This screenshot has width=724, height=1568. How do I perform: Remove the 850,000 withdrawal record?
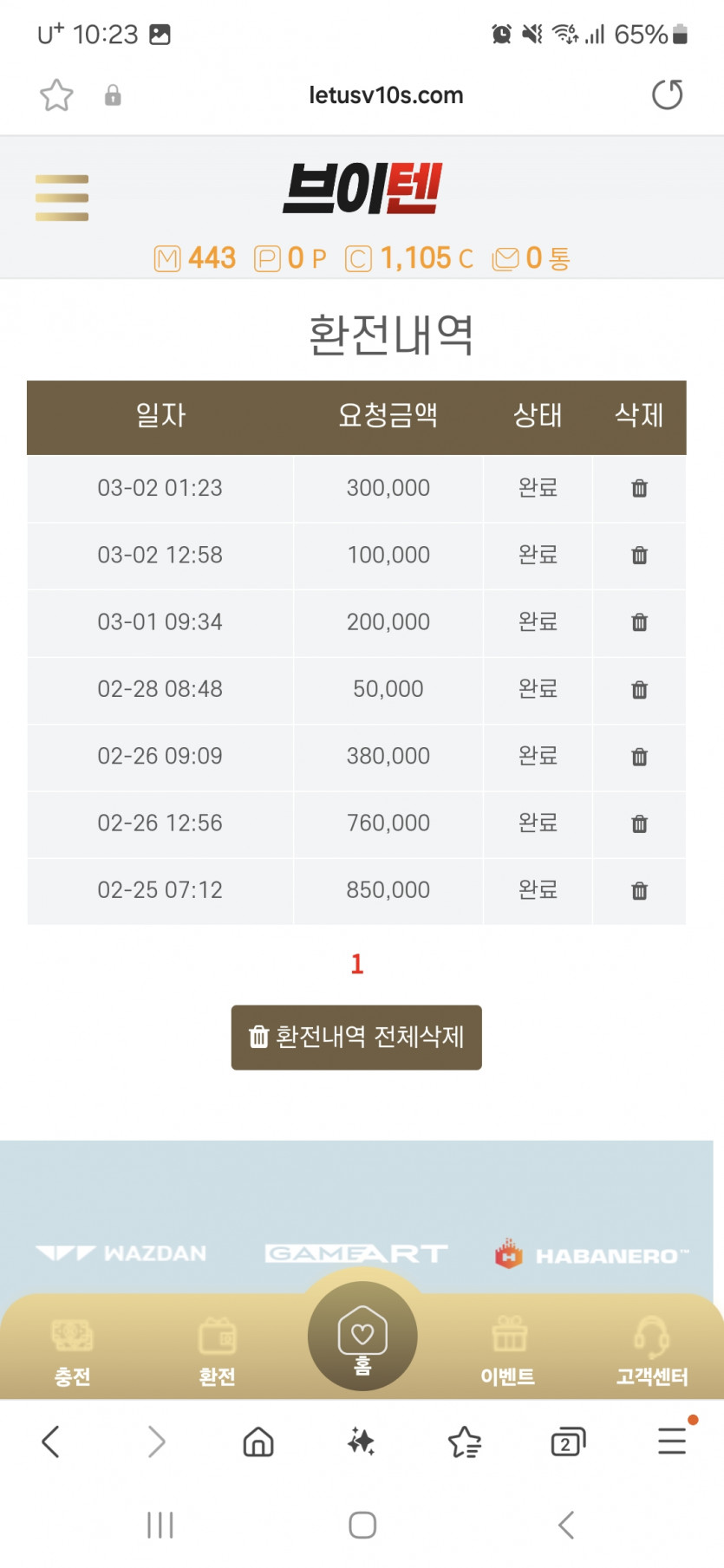point(639,890)
